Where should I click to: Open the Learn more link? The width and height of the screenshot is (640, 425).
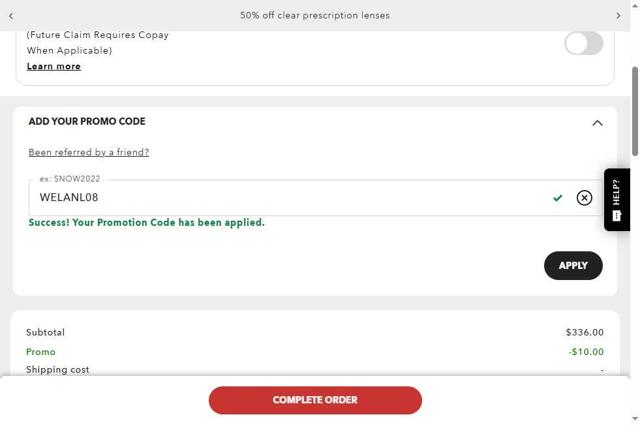click(54, 67)
